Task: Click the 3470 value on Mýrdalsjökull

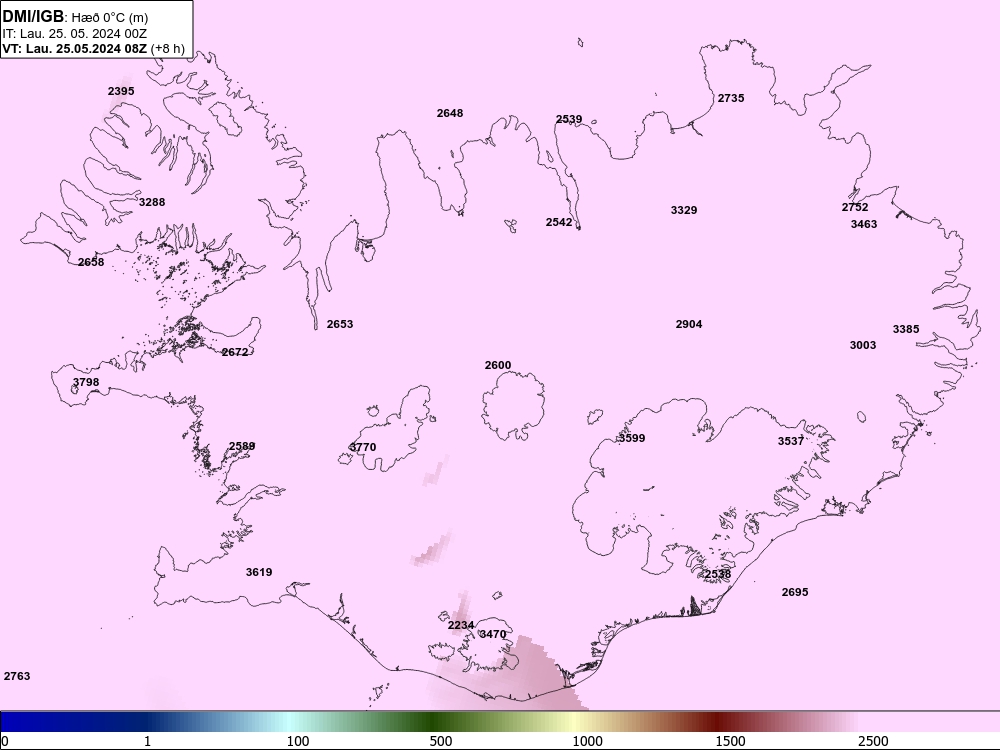Action: 492,634
